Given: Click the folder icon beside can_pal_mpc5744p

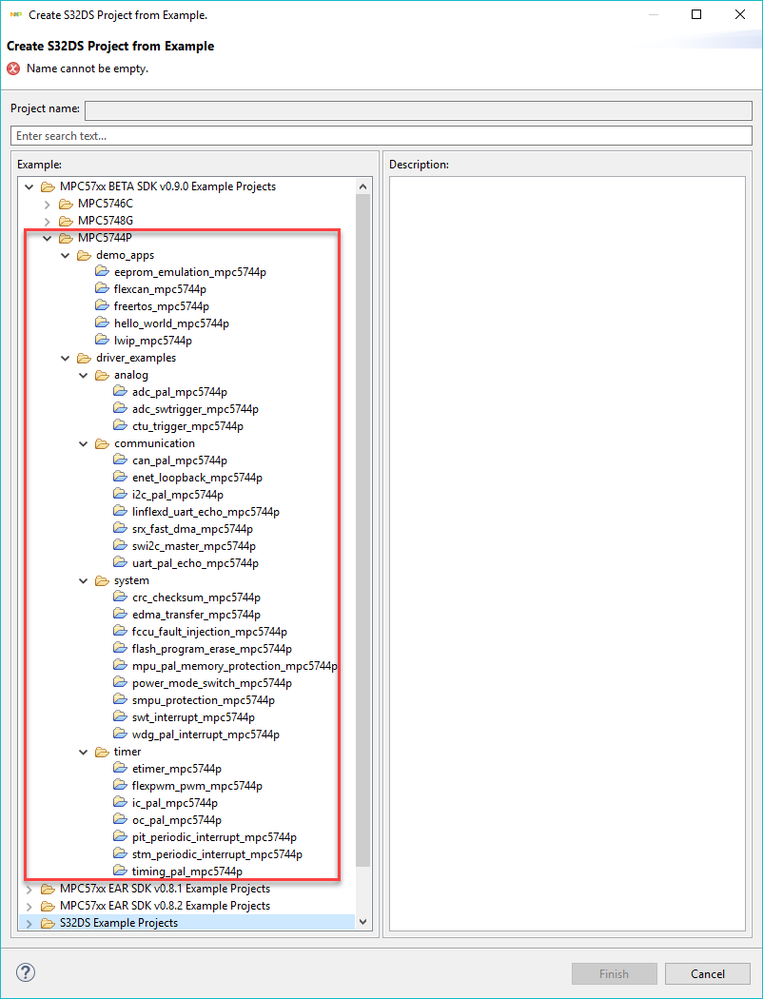Looking at the screenshot, I should [120, 460].
